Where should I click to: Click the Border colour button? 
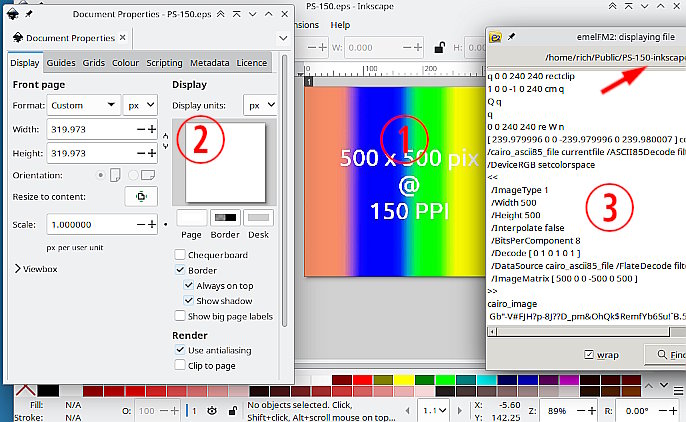point(226,217)
